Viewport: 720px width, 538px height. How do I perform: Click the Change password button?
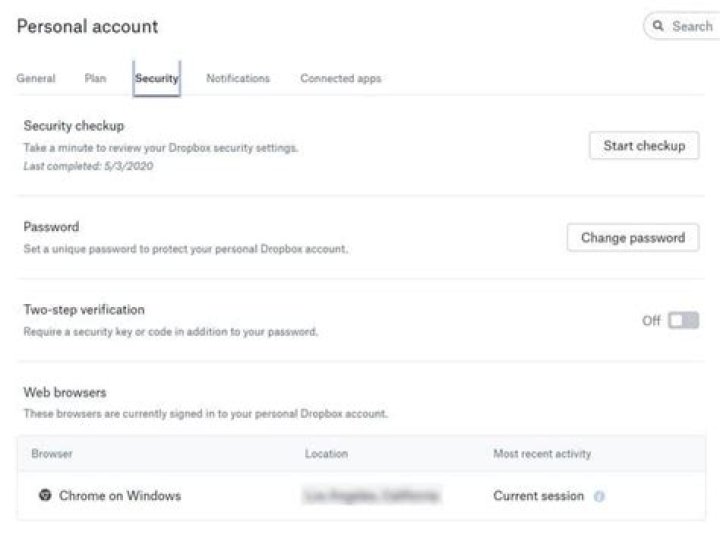coord(632,238)
